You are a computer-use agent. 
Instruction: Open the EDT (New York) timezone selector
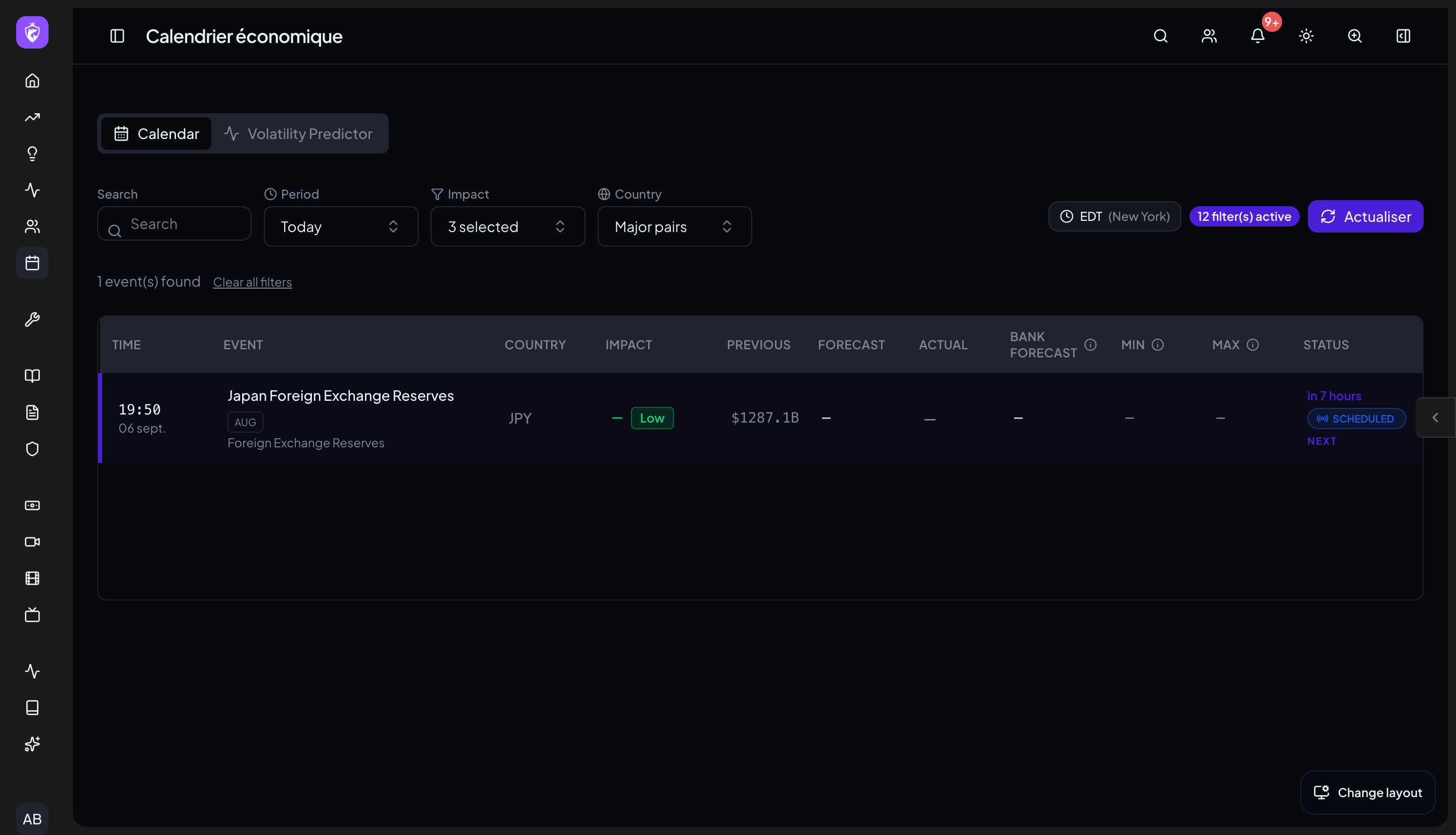(x=1115, y=216)
